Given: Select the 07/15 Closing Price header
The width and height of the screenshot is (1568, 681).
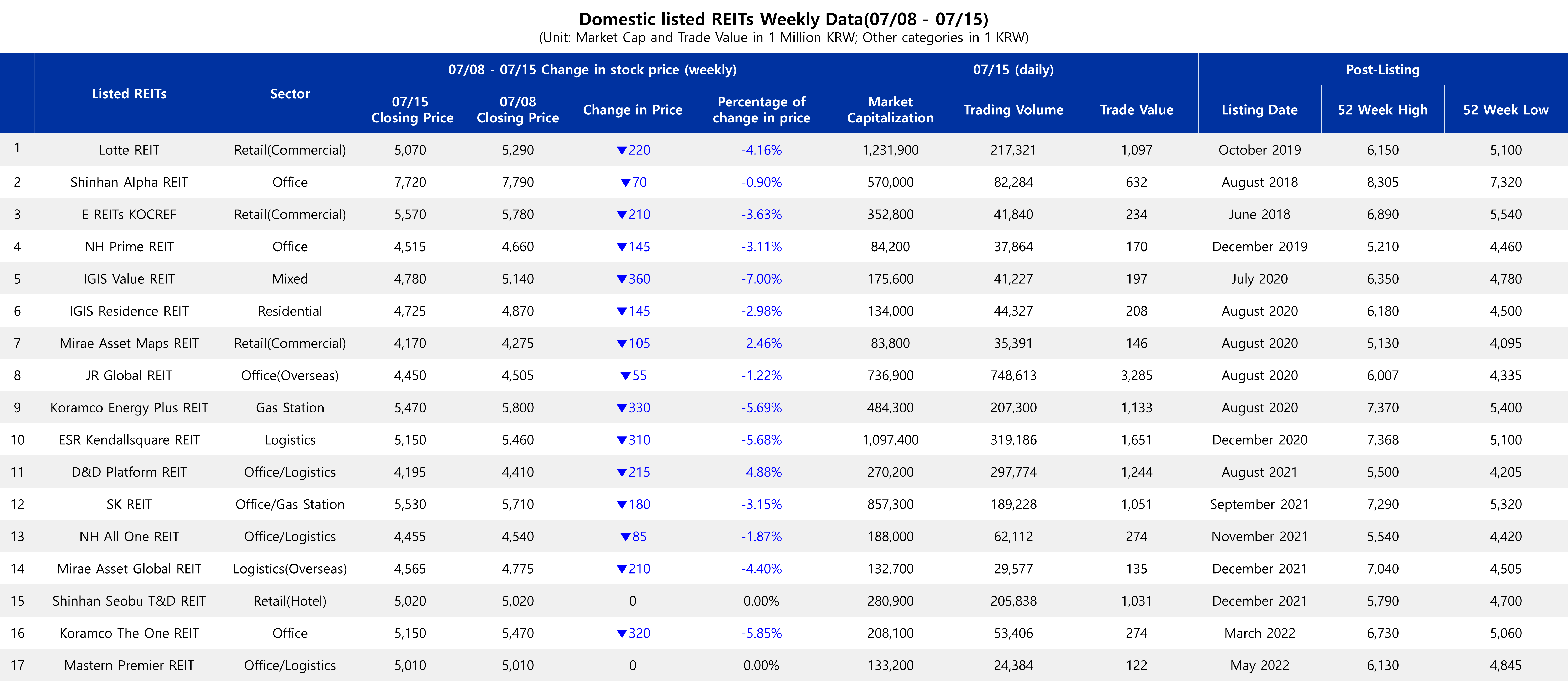Looking at the screenshot, I should tap(410, 110).
